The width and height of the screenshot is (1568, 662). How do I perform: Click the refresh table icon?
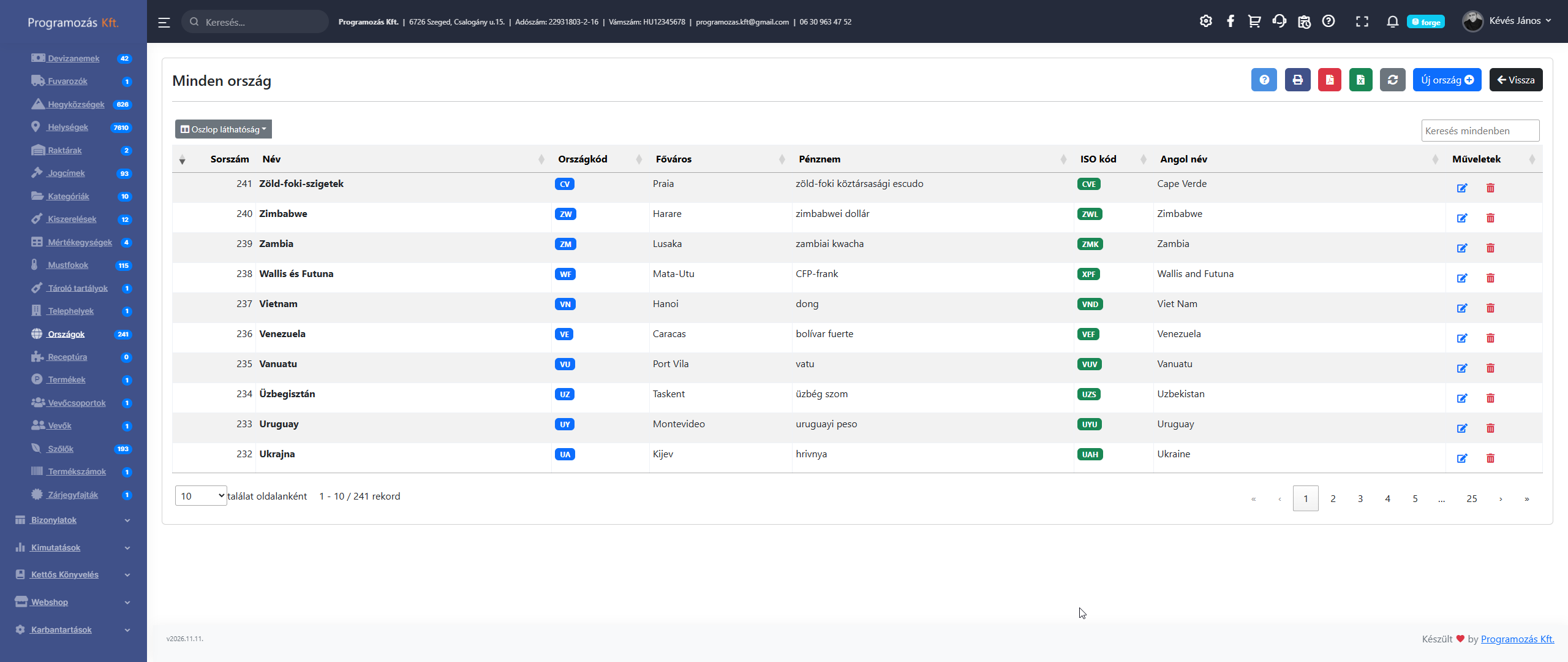click(1392, 80)
